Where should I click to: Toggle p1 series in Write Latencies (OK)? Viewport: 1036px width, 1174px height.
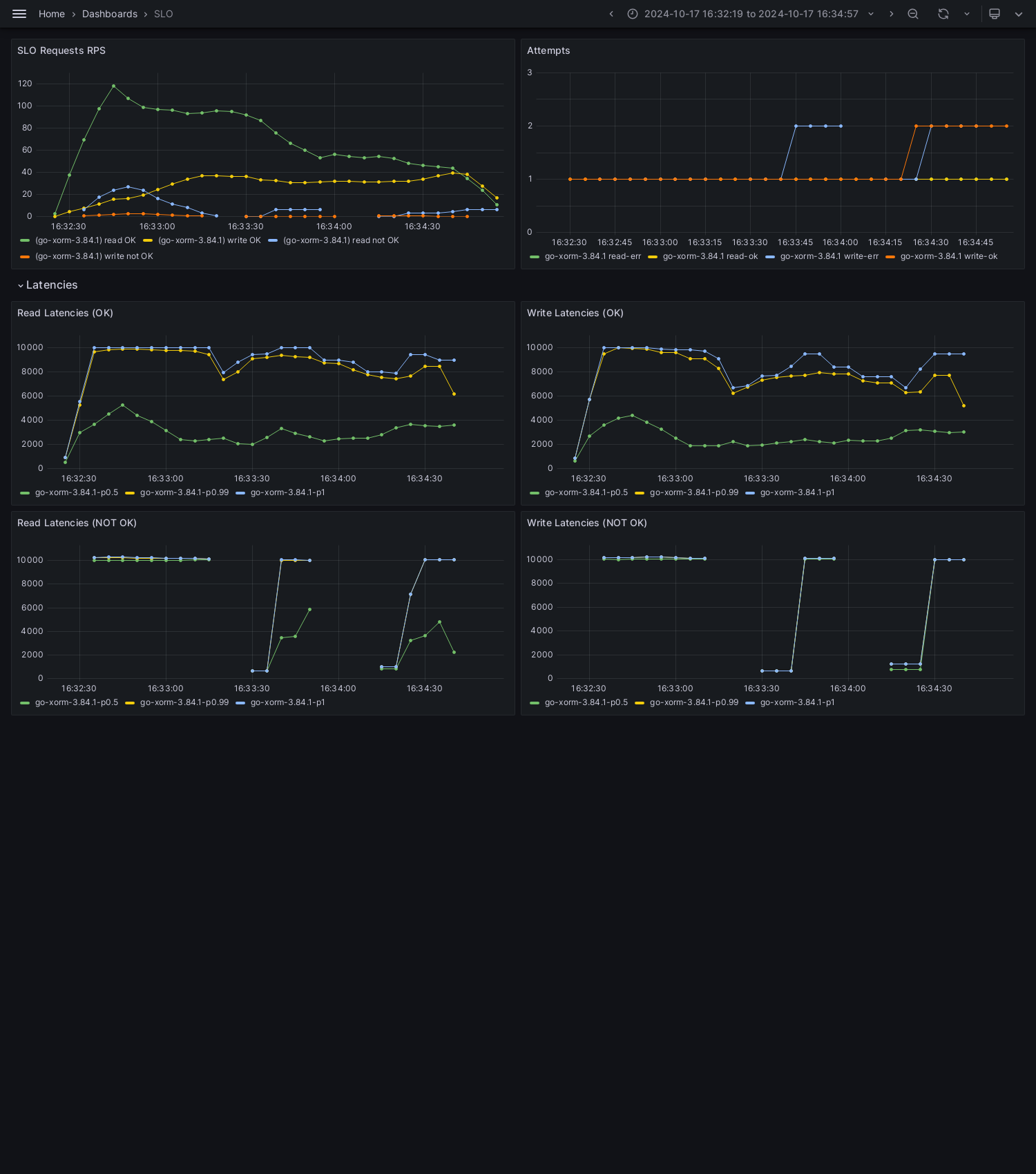tap(797, 492)
